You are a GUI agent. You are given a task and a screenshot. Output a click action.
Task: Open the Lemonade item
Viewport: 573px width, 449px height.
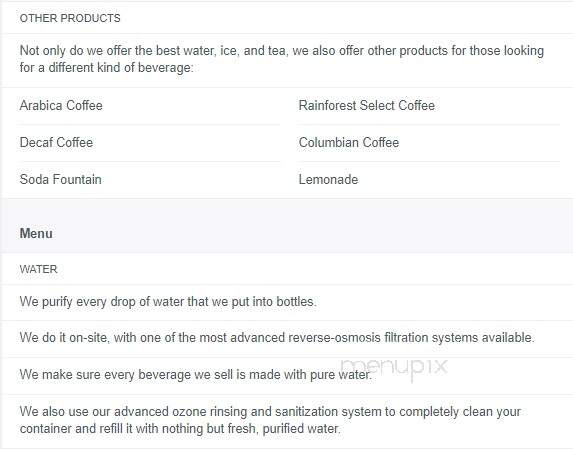tap(328, 179)
